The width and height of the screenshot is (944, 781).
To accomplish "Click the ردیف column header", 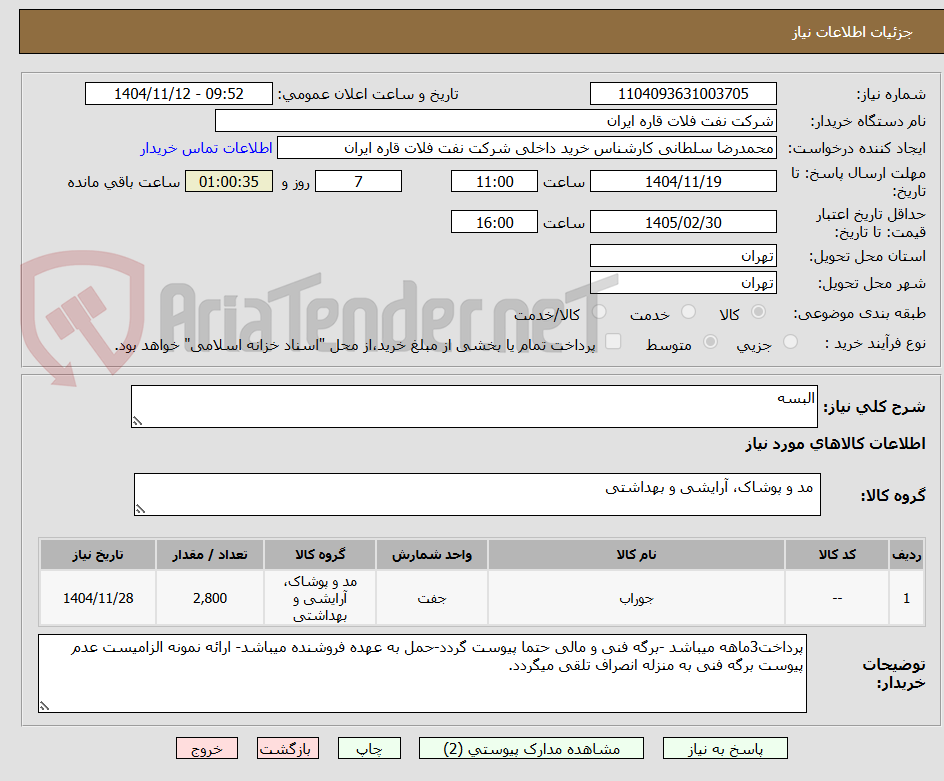I will click(x=907, y=555).
